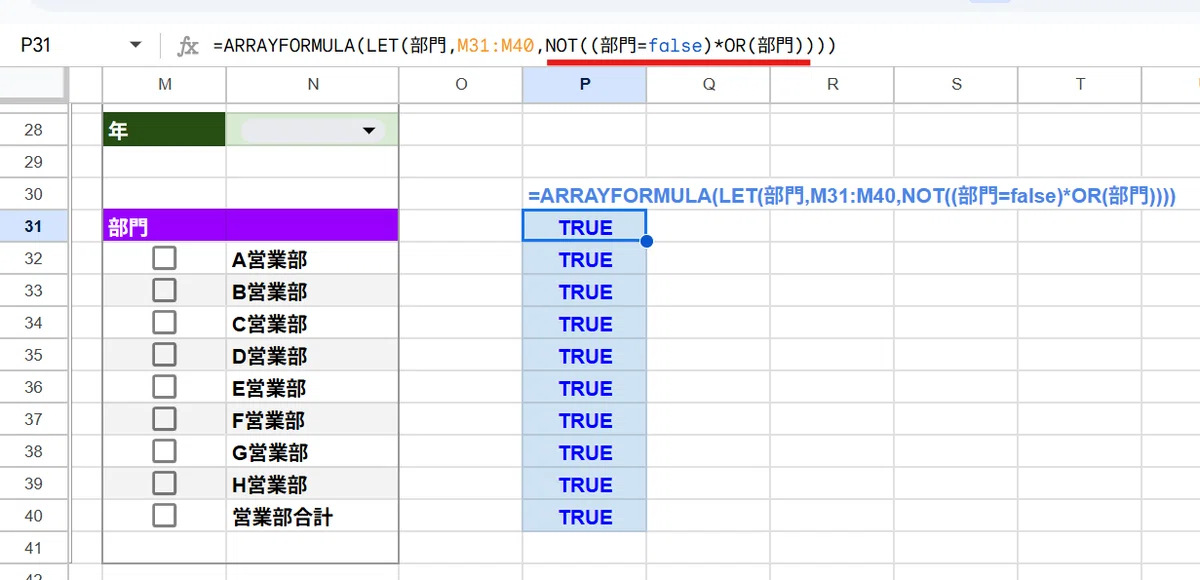This screenshot has height=580, width=1200.
Task: Click the C営業部 cell
Action: tap(313, 323)
